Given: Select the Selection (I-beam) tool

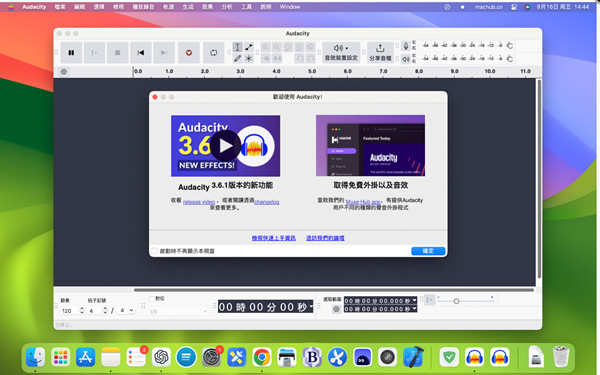Looking at the screenshot, I should point(237,47).
